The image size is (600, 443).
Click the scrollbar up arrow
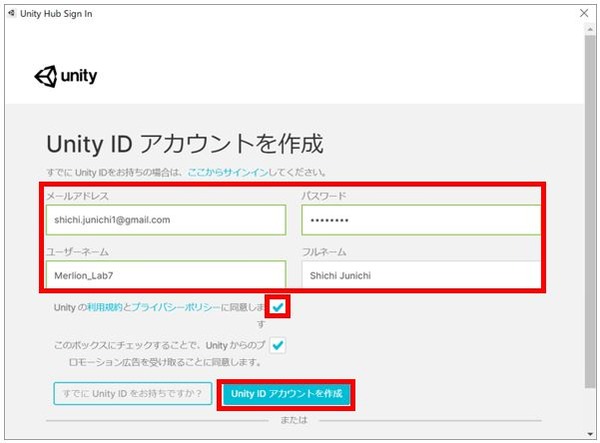pos(590,29)
